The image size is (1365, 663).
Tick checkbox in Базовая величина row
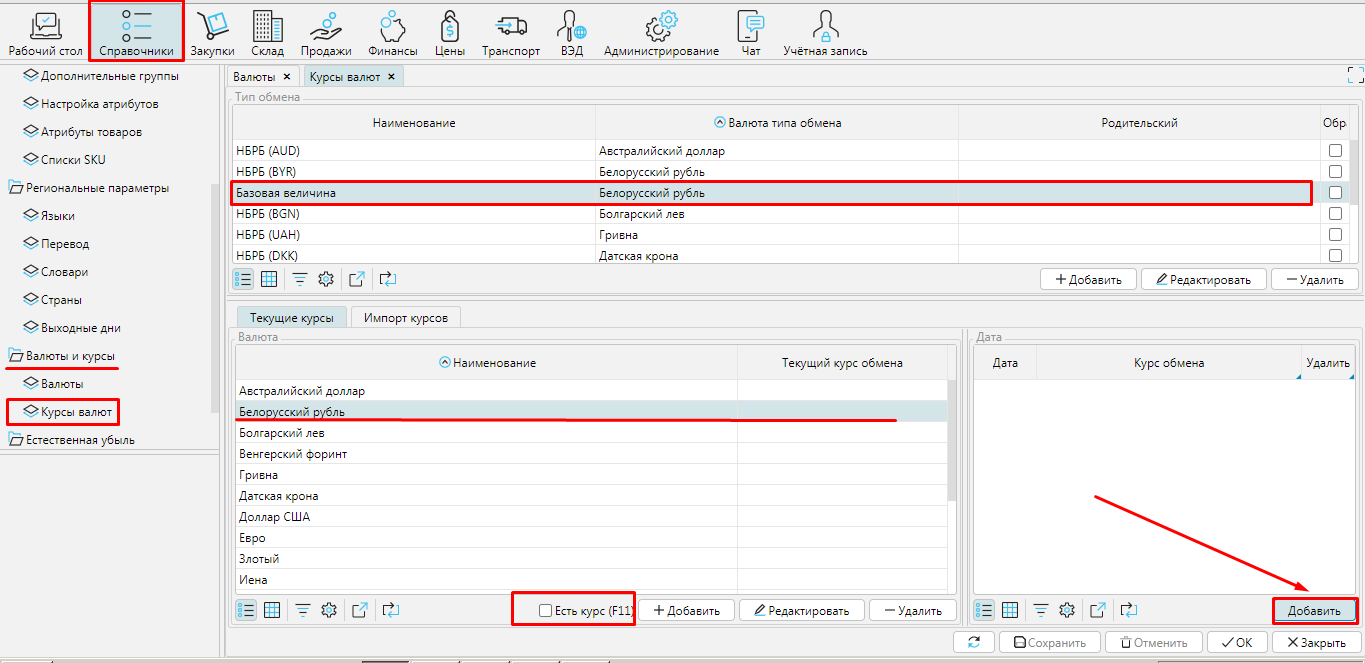(1335, 193)
